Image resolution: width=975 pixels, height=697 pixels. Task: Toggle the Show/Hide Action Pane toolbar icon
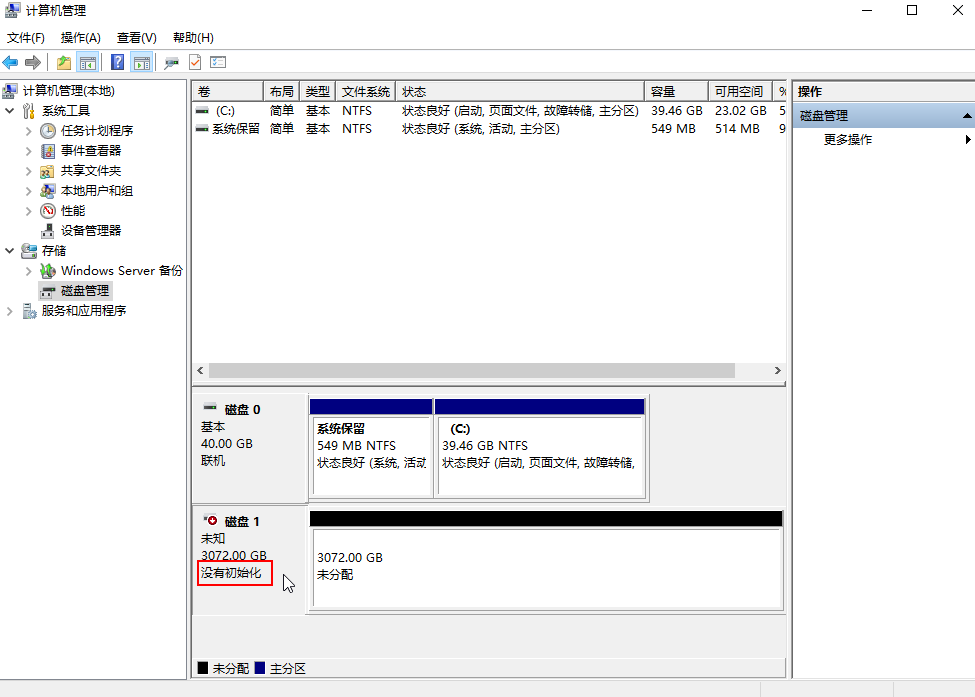142,62
